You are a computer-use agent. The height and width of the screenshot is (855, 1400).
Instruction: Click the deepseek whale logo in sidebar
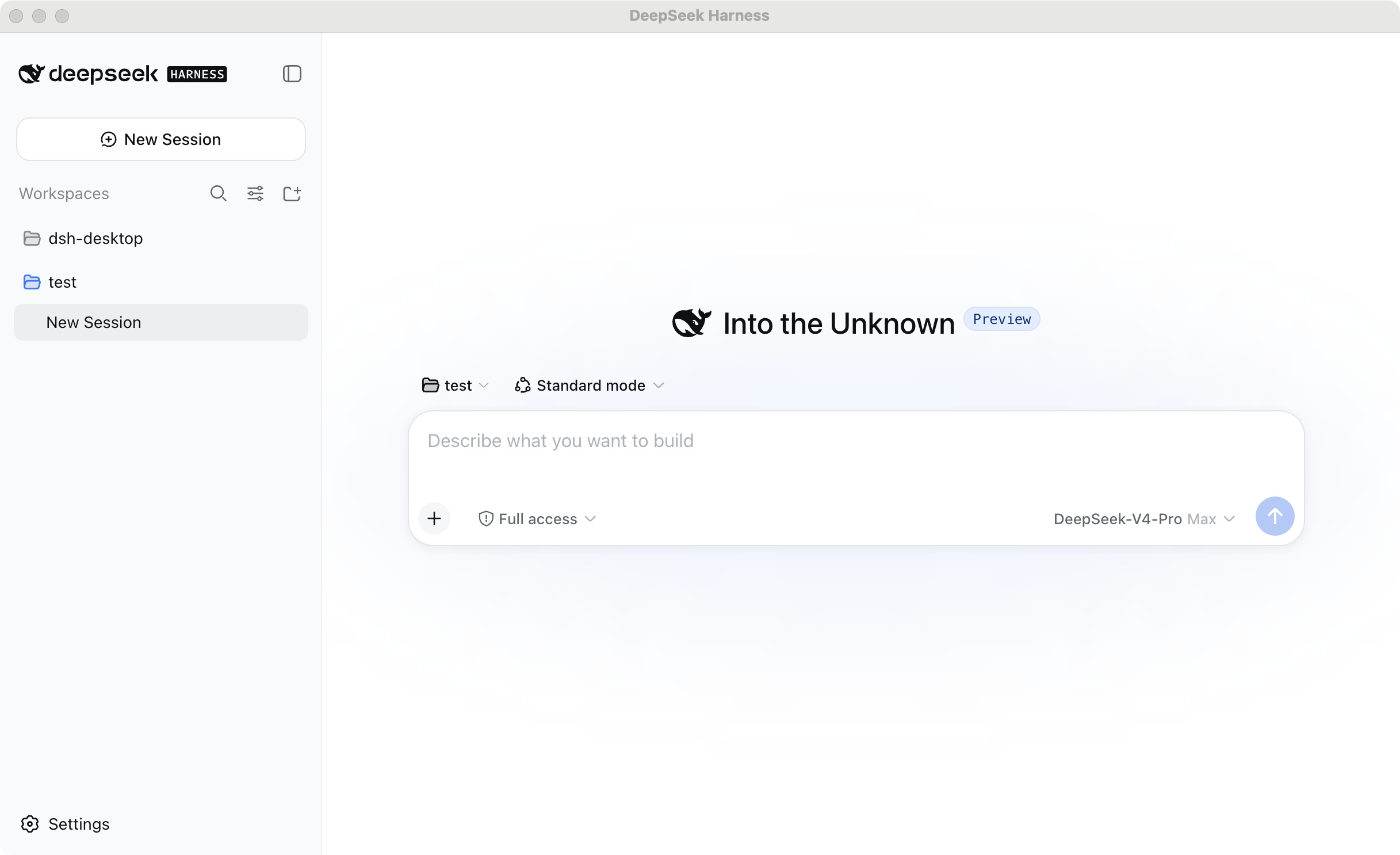(x=32, y=74)
